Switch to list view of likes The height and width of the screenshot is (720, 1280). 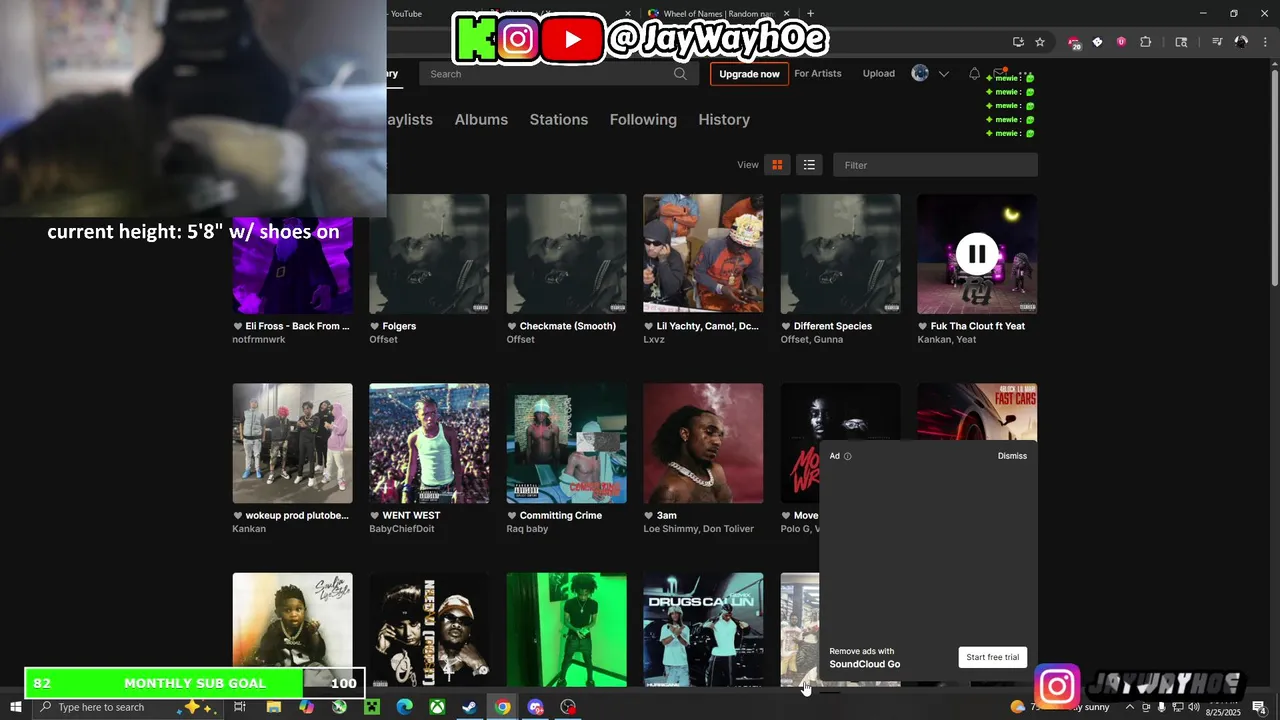point(809,165)
